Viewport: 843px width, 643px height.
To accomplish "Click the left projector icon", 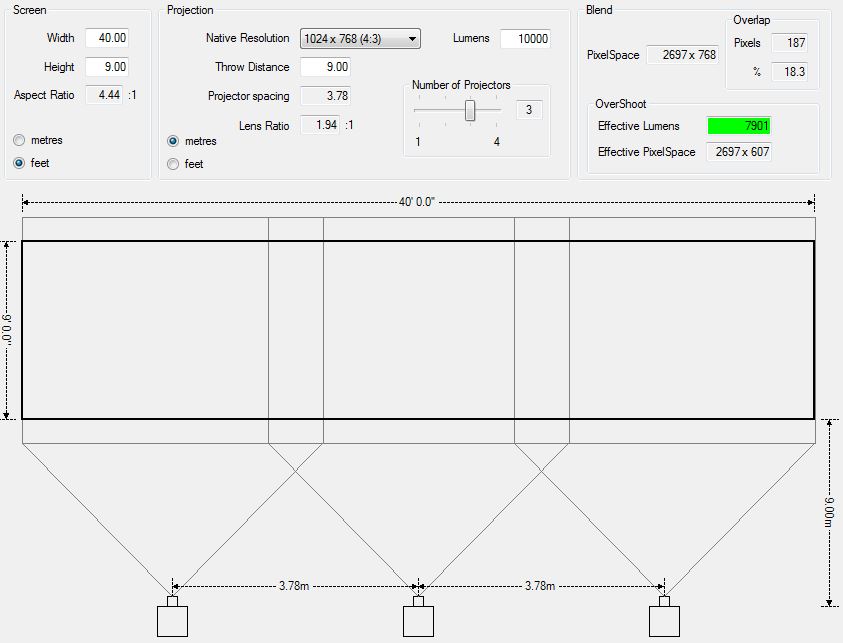I will coord(172,620).
